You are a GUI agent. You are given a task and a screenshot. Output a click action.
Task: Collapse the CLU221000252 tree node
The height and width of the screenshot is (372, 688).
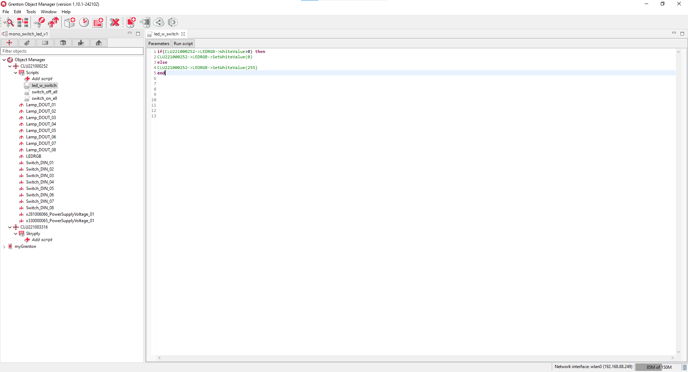[x=10, y=66]
